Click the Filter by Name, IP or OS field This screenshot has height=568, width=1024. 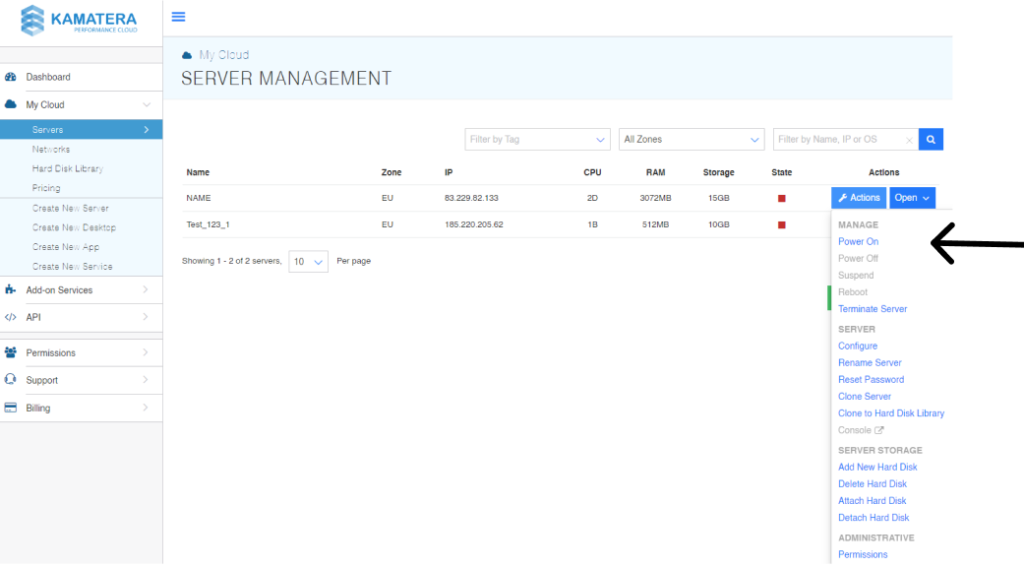(840, 140)
